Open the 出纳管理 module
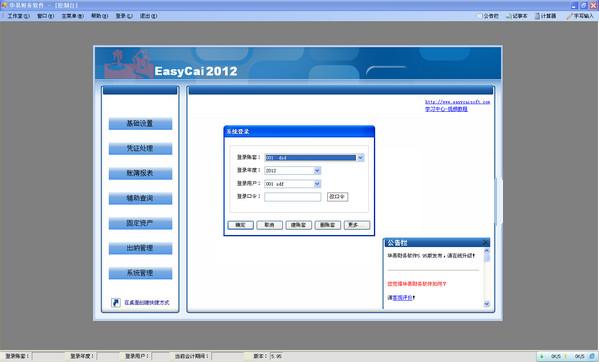599x362 pixels. (x=140, y=248)
